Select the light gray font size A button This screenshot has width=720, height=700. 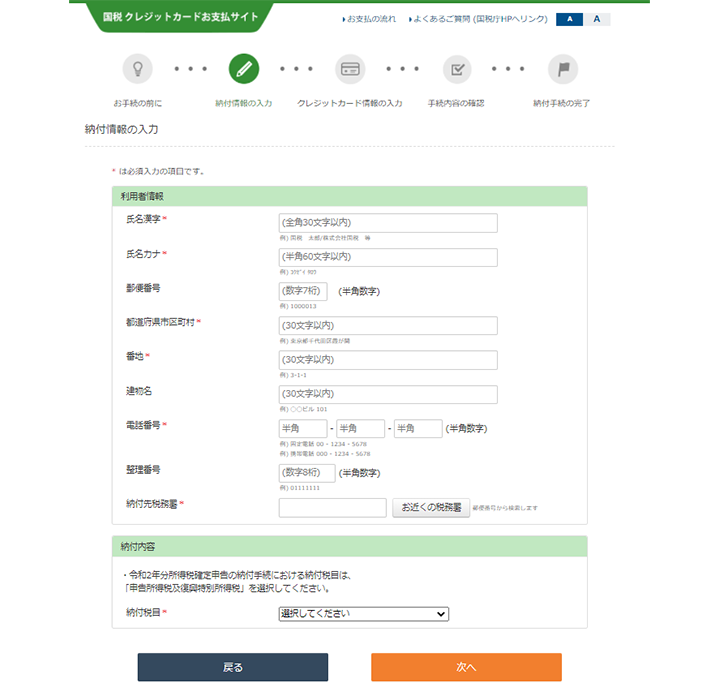click(x=596, y=19)
